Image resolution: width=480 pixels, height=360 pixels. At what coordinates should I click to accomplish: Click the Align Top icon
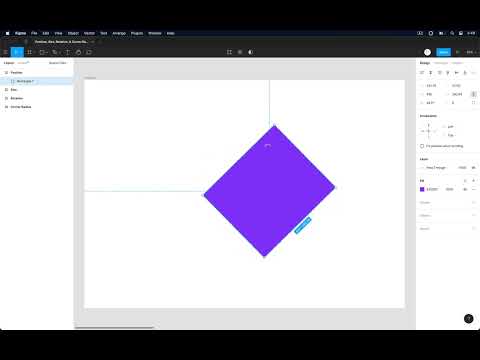(x=448, y=73)
